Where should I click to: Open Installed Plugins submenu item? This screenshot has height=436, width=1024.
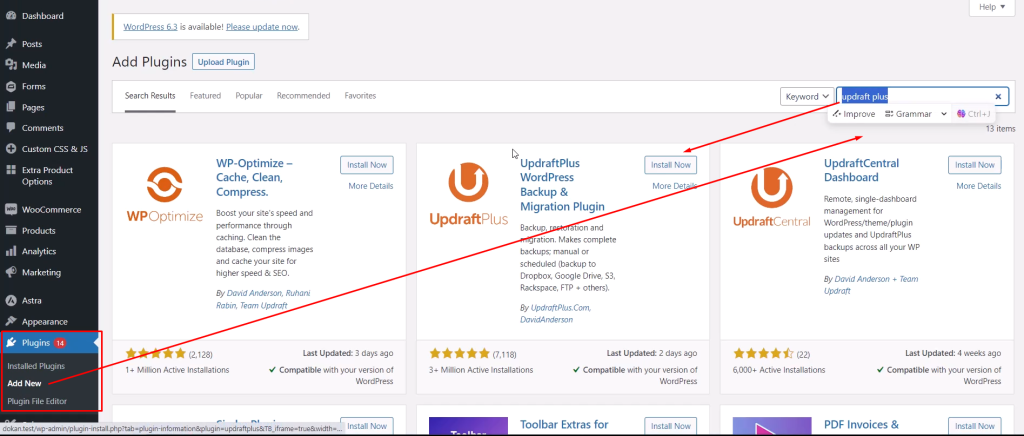[x=36, y=366]
